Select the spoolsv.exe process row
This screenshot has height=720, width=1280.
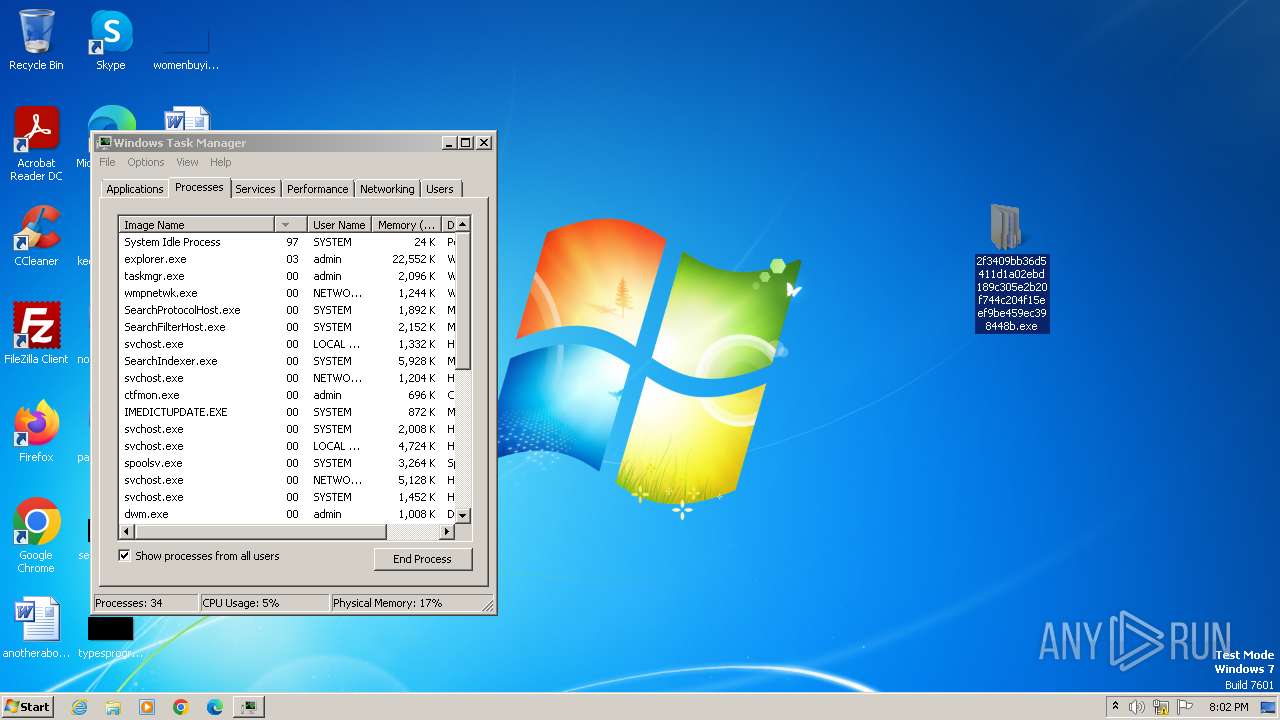287,463
